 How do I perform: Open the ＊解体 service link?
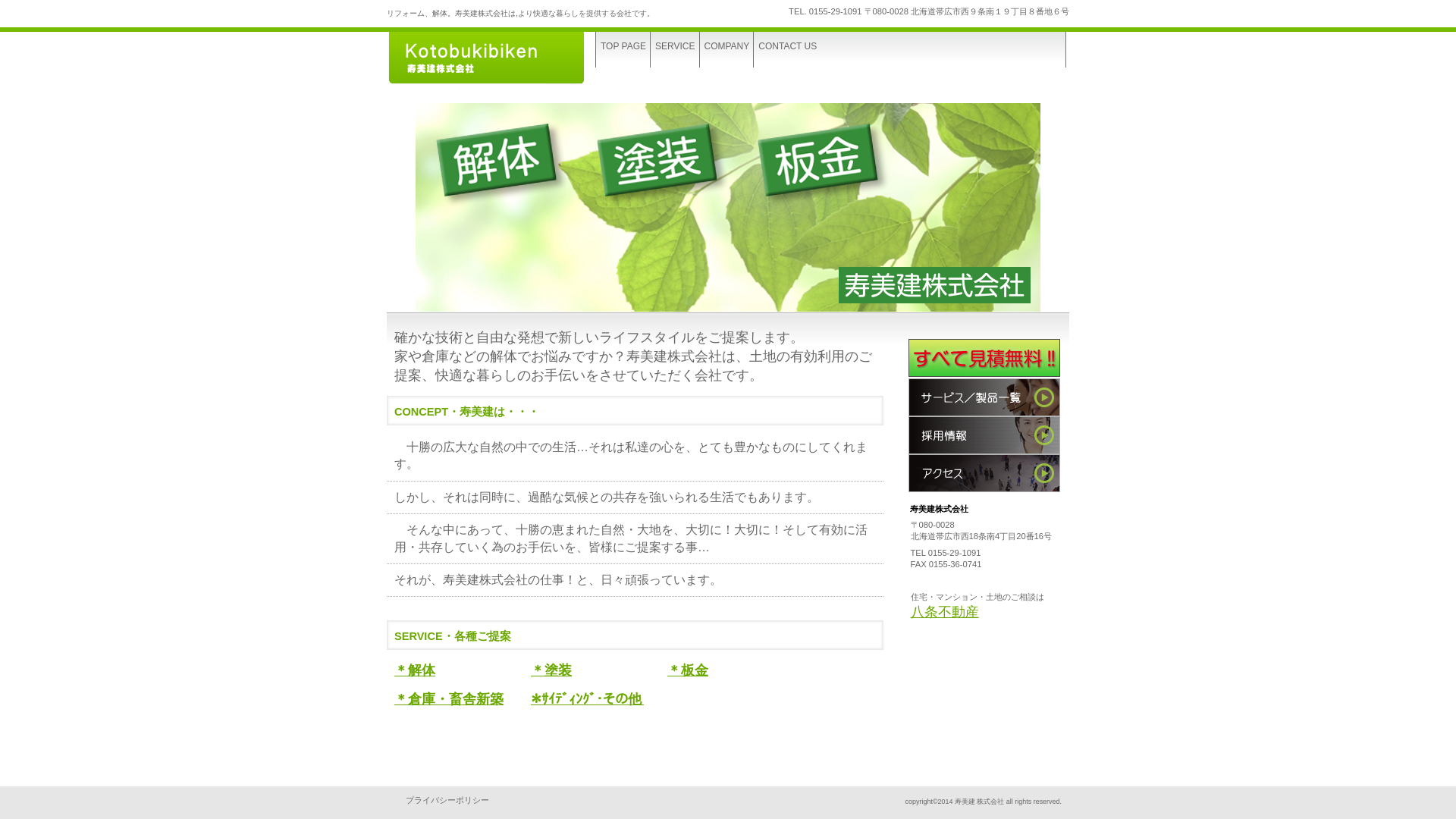[415, 670]
